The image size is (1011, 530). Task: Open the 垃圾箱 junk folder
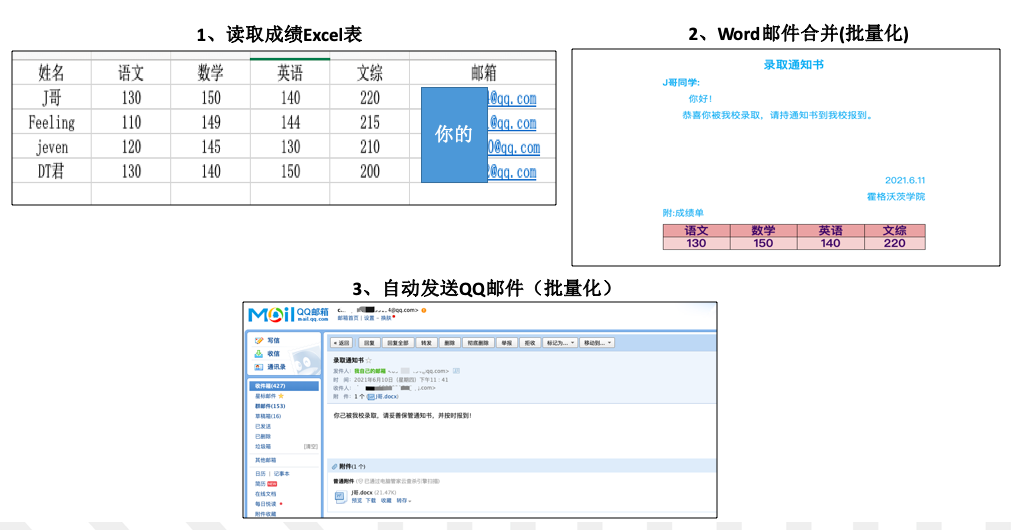click(x=263, y=446)
